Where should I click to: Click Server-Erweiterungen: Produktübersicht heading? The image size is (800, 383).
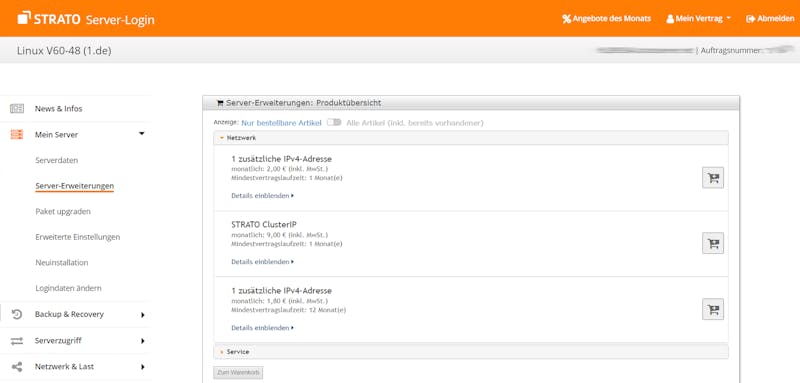coord(303,103)
